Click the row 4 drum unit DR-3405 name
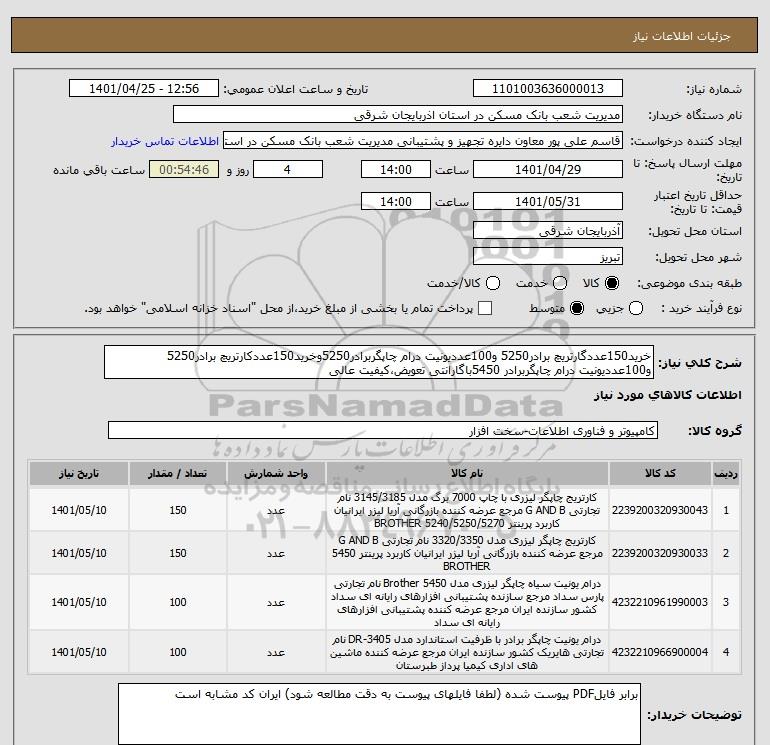This screenshot has height=745, width=770. click(x=467, y=653)
